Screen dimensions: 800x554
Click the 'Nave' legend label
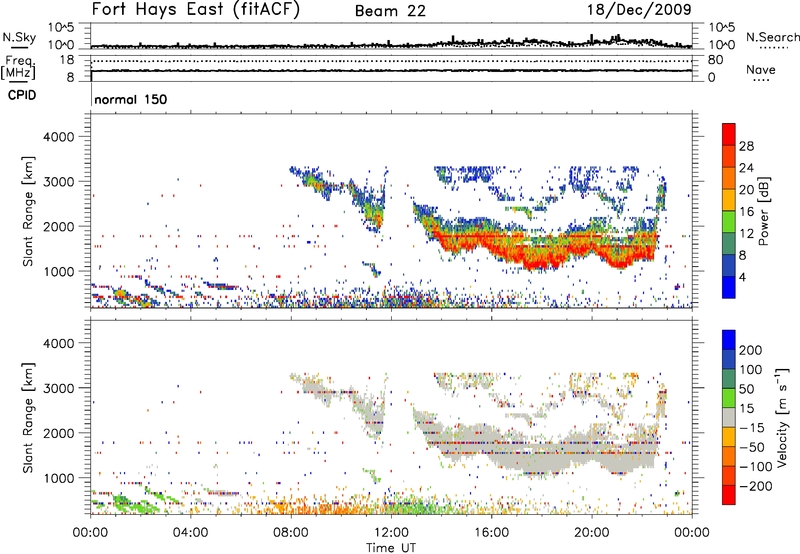(x=761, y=69)
